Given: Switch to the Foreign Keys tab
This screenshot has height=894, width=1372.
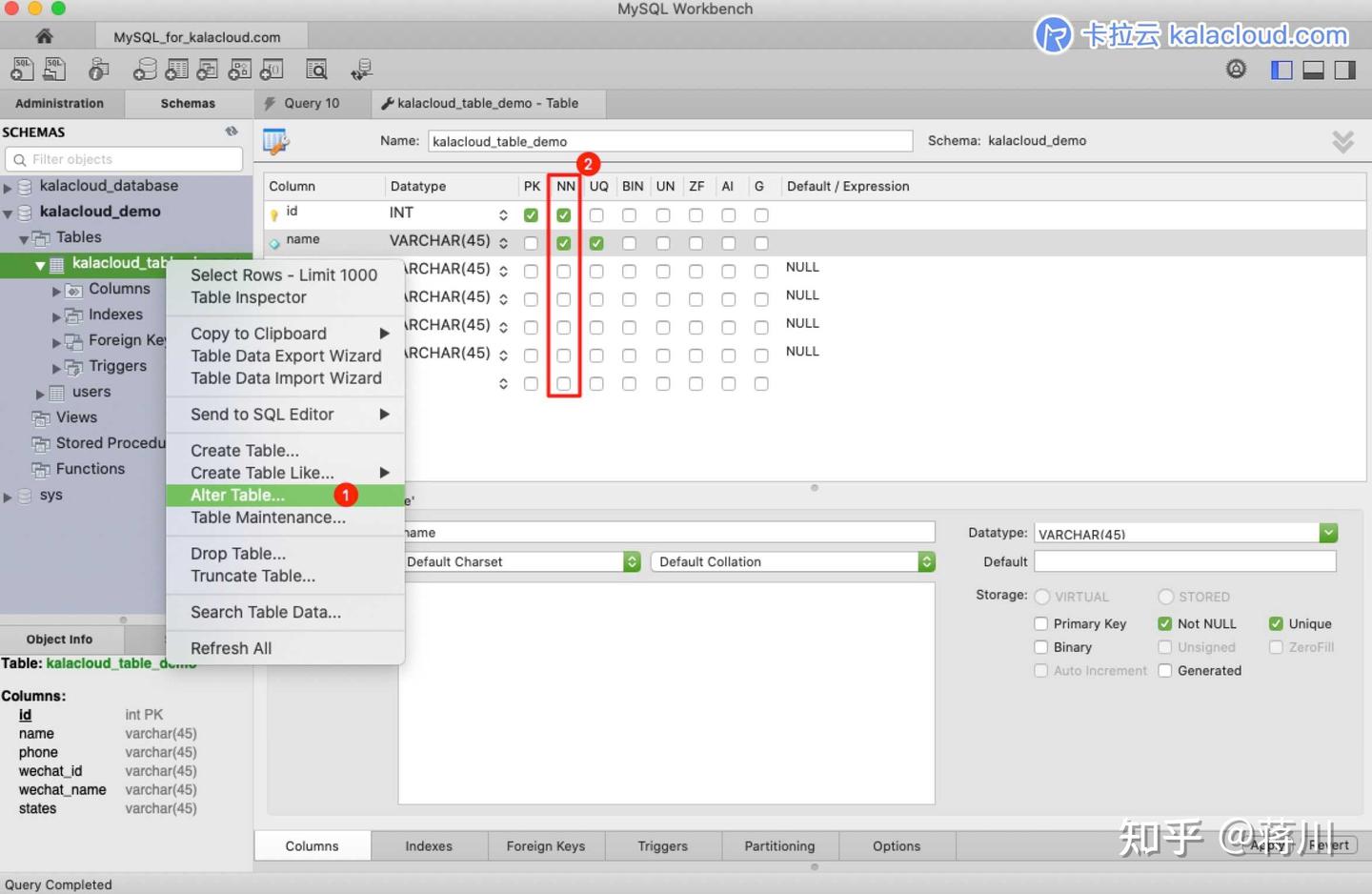Looking at the screenshot, I should pos(545,845).
